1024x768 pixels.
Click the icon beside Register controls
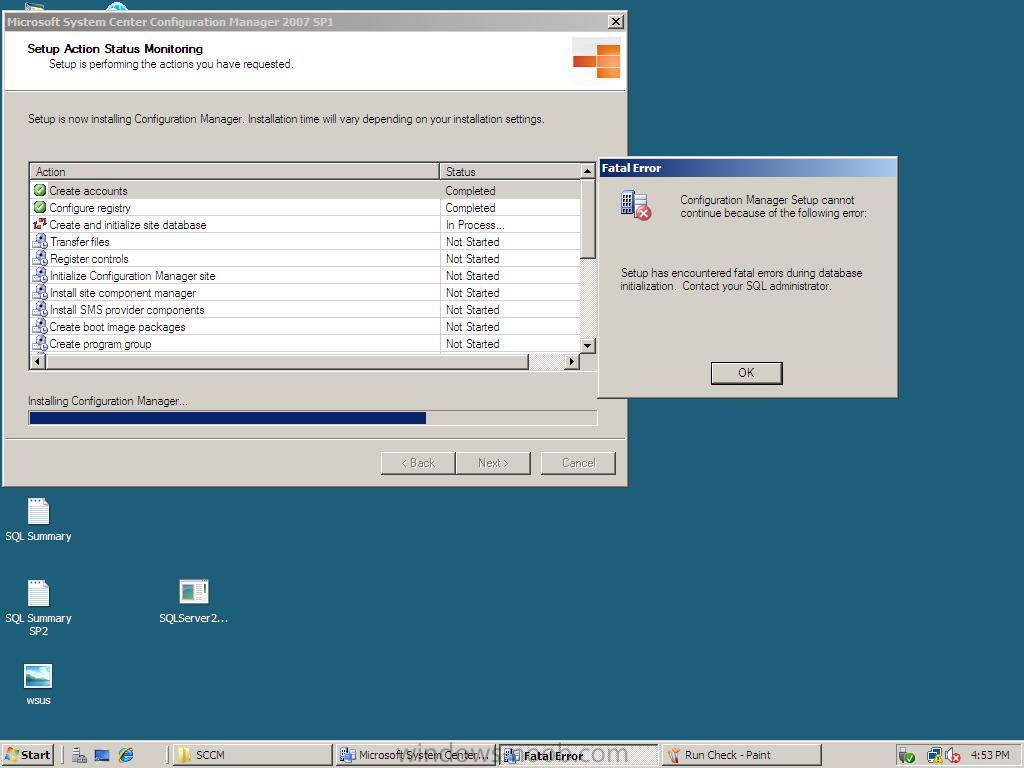pos(40,258)
